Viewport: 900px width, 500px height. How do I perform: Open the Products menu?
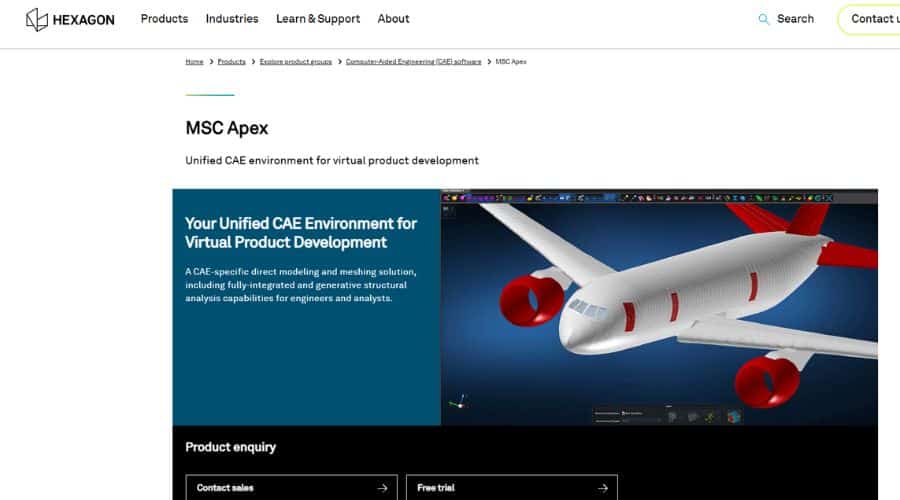click(164, 19)
